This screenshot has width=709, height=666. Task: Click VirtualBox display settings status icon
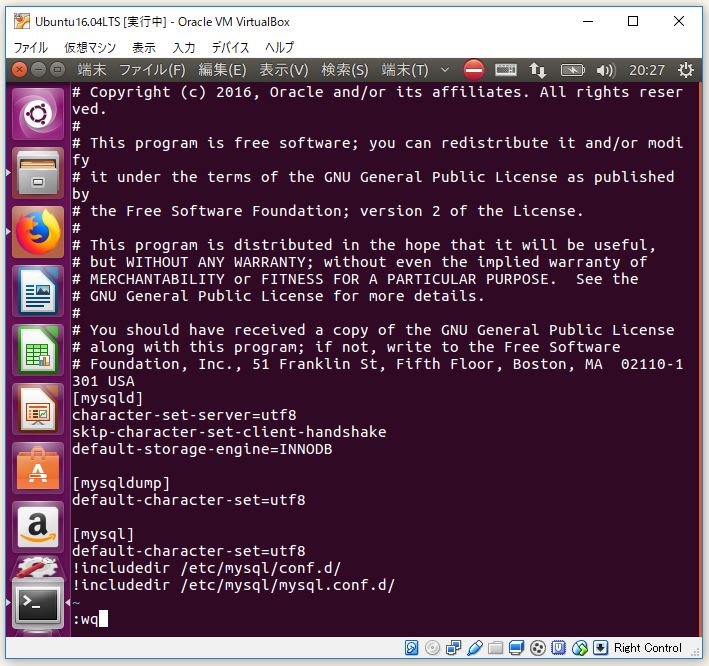pos(516,648)
